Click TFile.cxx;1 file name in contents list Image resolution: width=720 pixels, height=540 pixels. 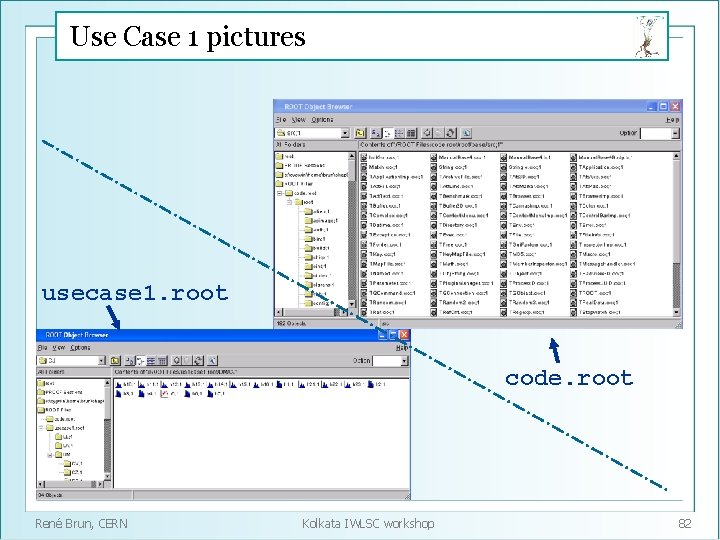click(521, 235)
